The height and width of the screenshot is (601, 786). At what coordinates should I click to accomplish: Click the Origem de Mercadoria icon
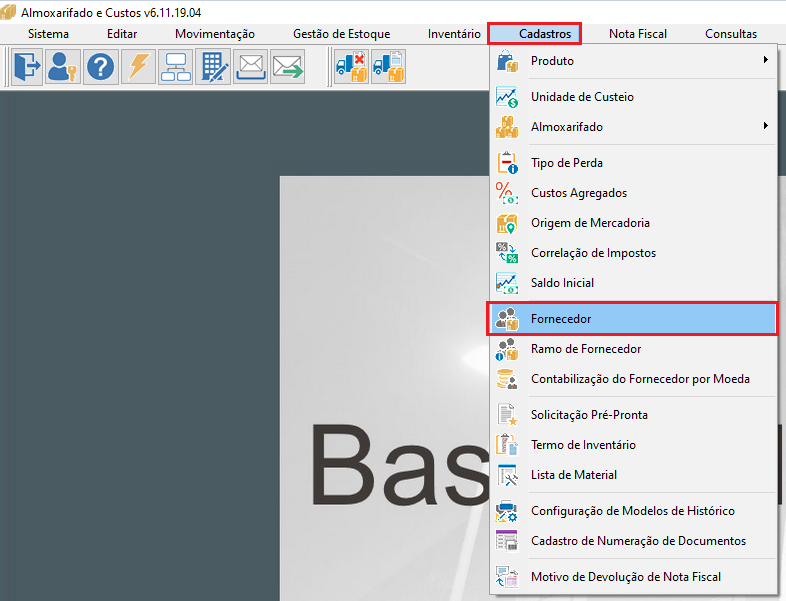tap(507, 223)
